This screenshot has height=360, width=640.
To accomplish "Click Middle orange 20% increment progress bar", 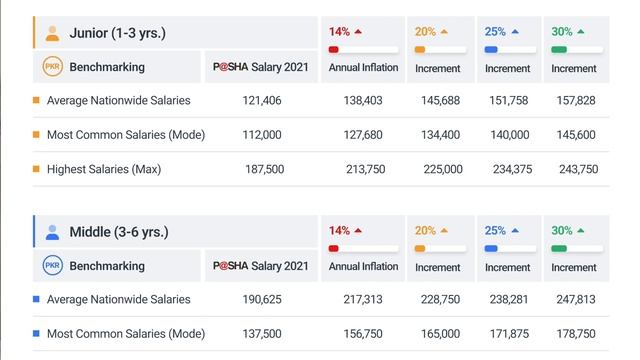I will click(440, 249).
